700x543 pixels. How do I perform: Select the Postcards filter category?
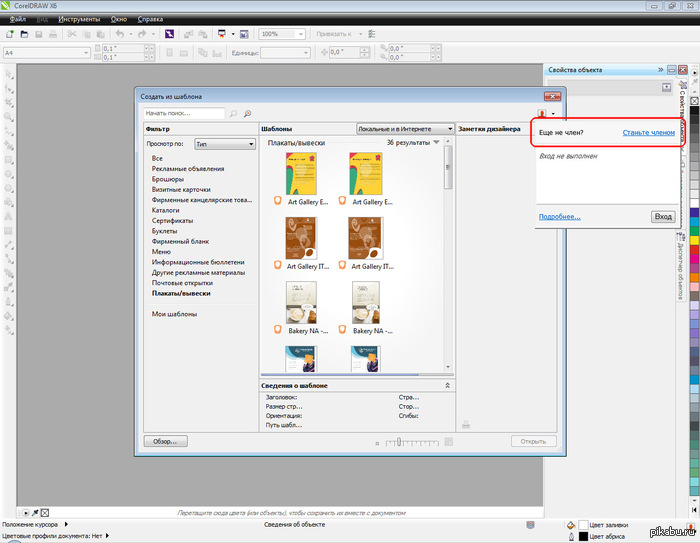182,283
